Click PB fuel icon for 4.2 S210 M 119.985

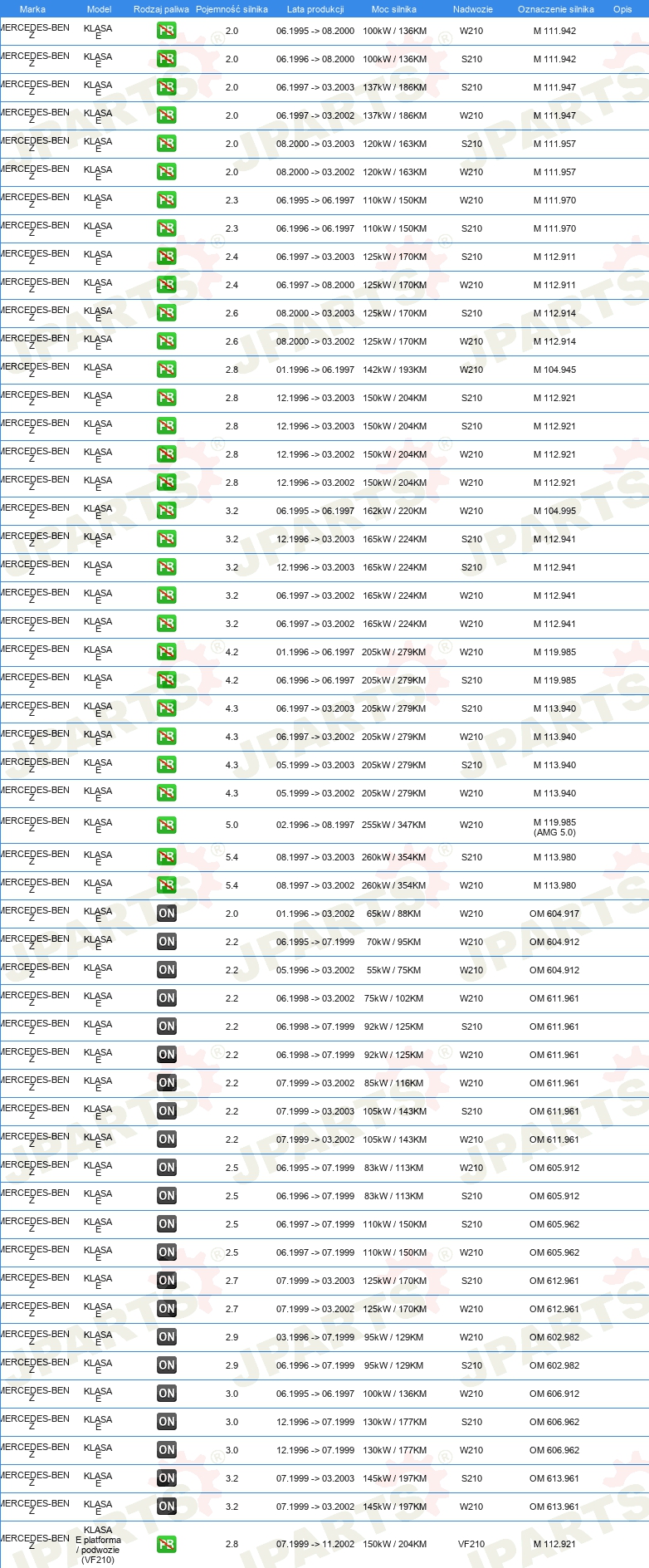[167, 680]
